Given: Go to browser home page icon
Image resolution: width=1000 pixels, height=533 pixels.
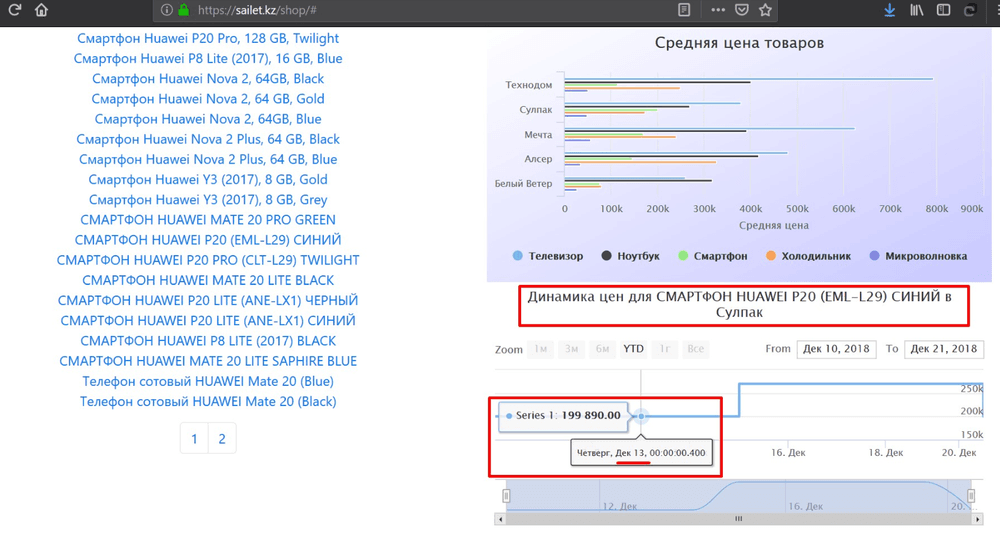Looking at the screenshot, I should click(x=41, y=10).
